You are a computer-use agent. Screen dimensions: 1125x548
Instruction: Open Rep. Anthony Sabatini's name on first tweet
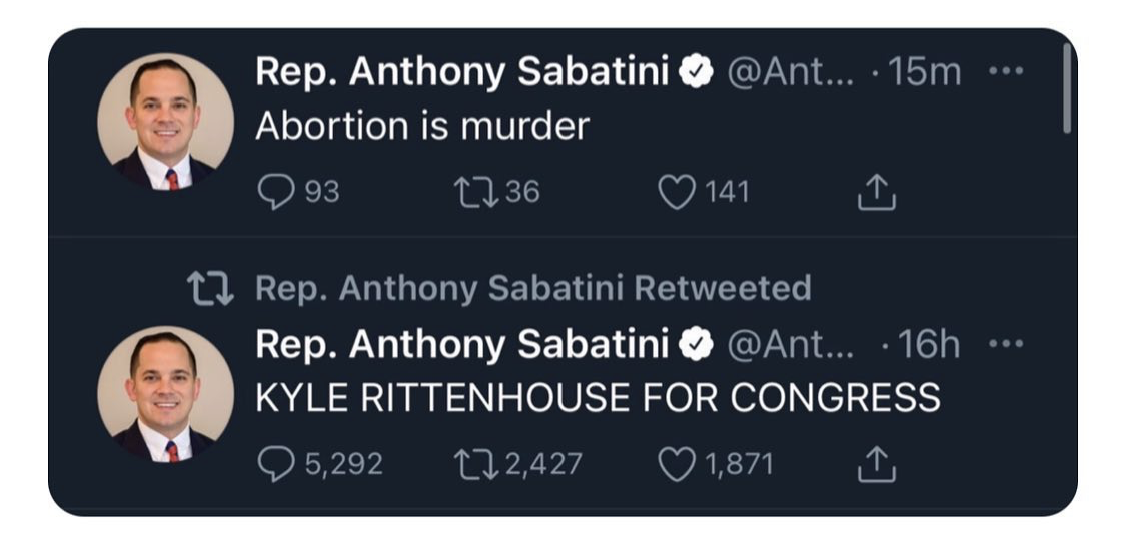point(462,73)
